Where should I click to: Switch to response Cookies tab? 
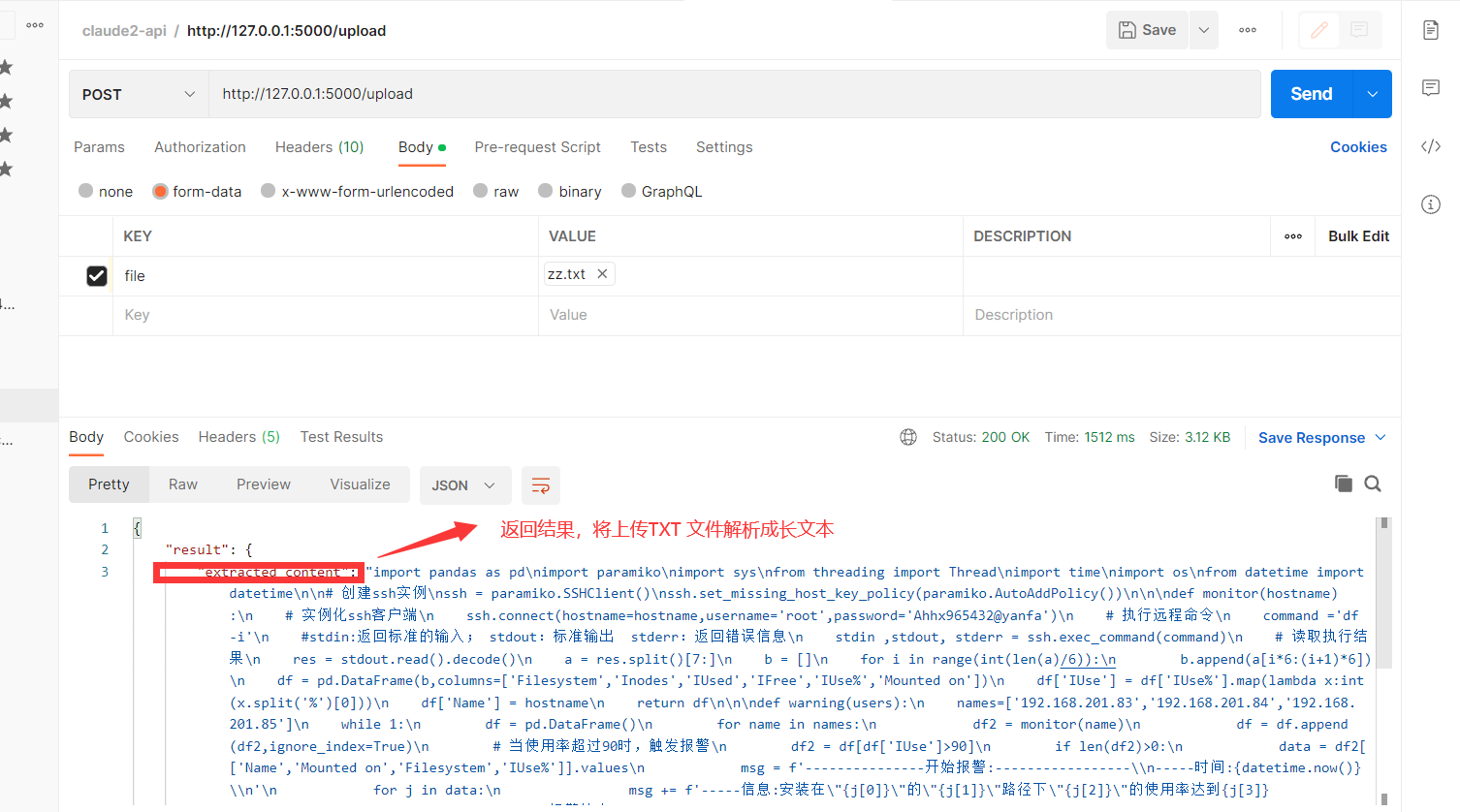[151, 437]
